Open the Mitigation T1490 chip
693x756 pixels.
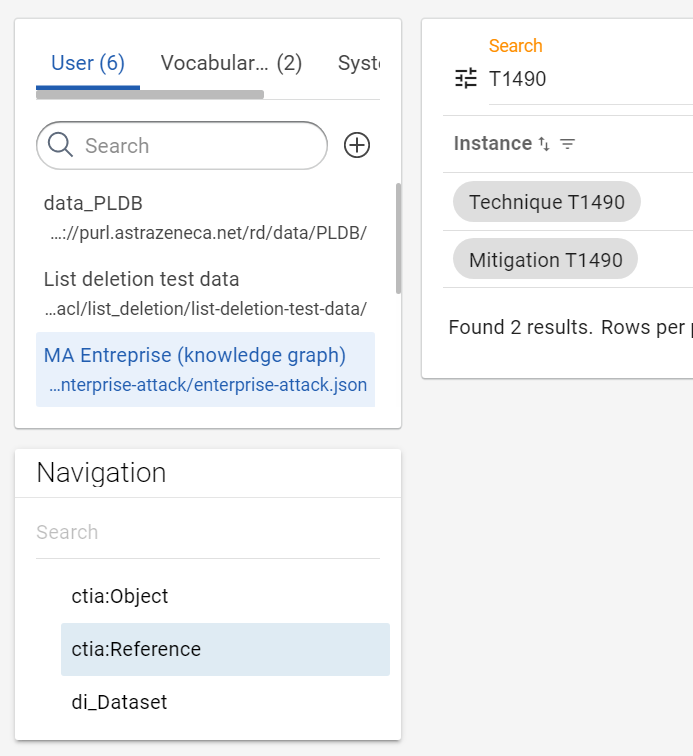pos(545,260)
